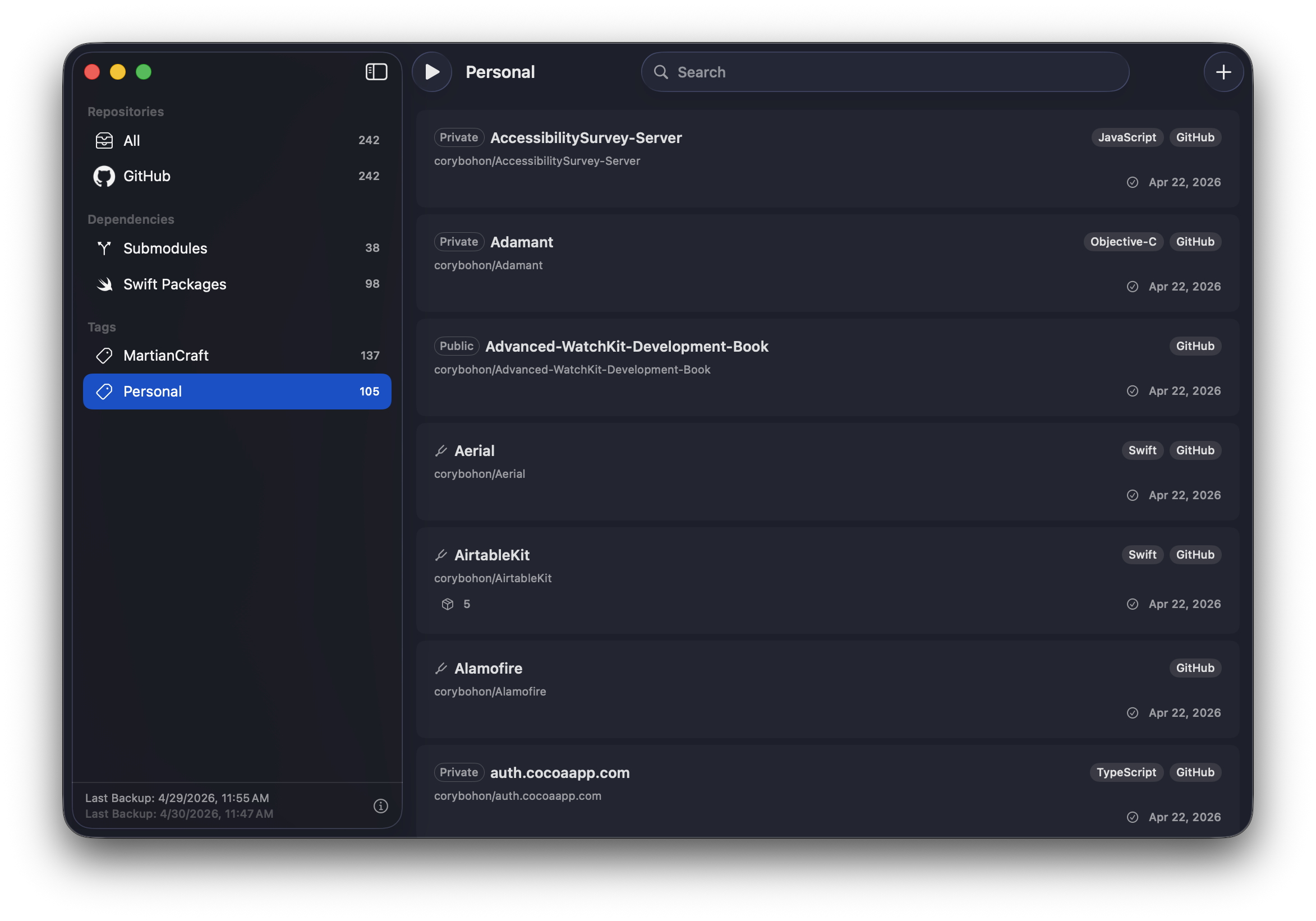Click the fork icon beside Aerial

point(441,451)
